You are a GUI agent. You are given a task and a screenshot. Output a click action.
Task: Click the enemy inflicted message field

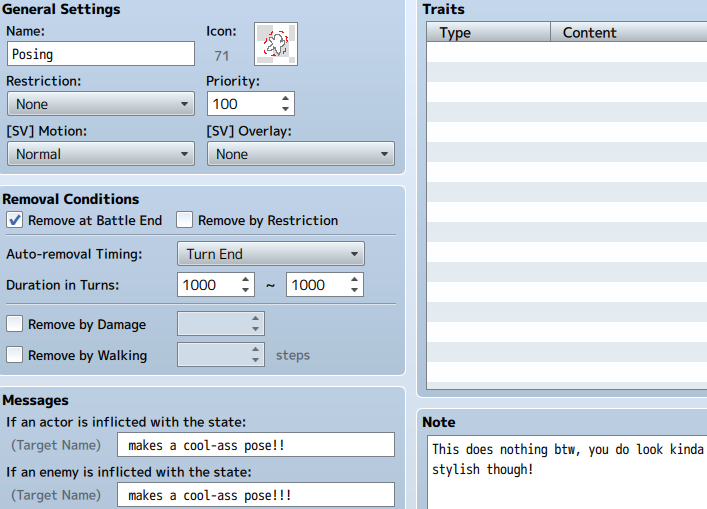(x=255, y=495)
